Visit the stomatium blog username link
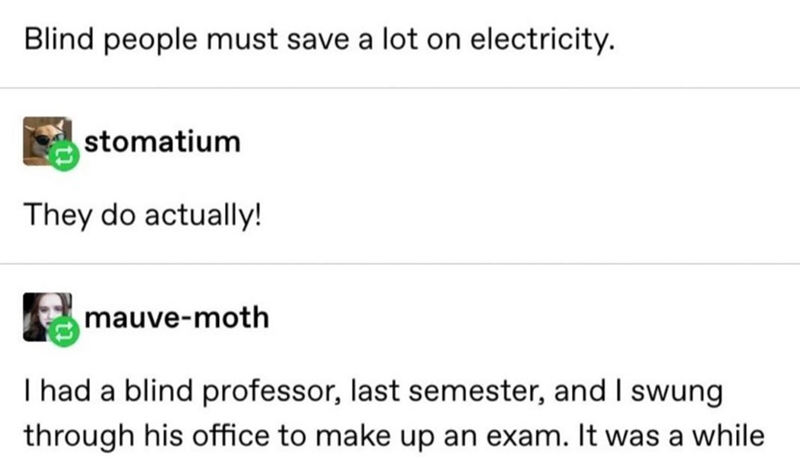Image resolution: width=800 pixels, height=457 pixels. 162,141
